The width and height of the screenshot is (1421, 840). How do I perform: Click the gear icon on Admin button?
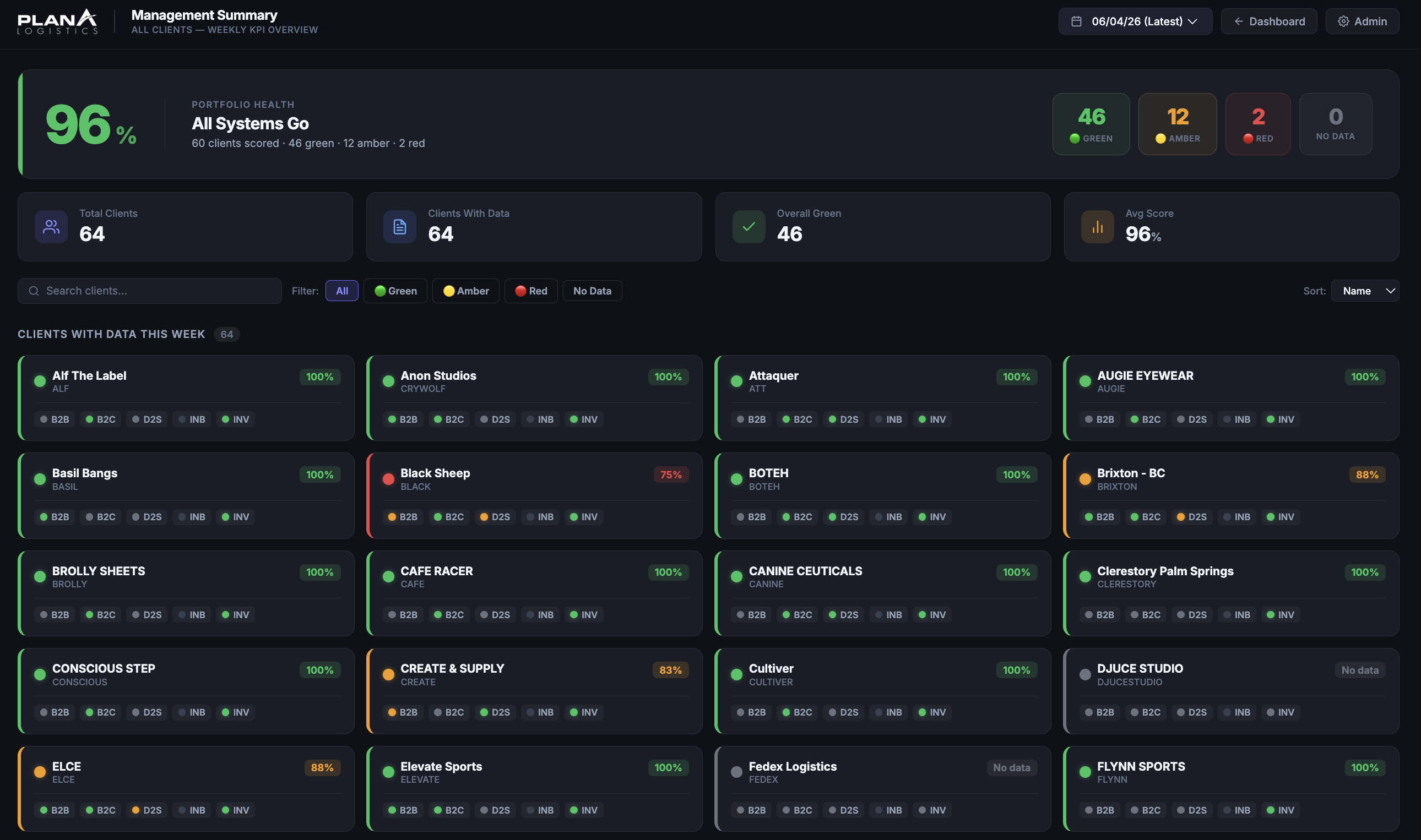point(1343,21)
